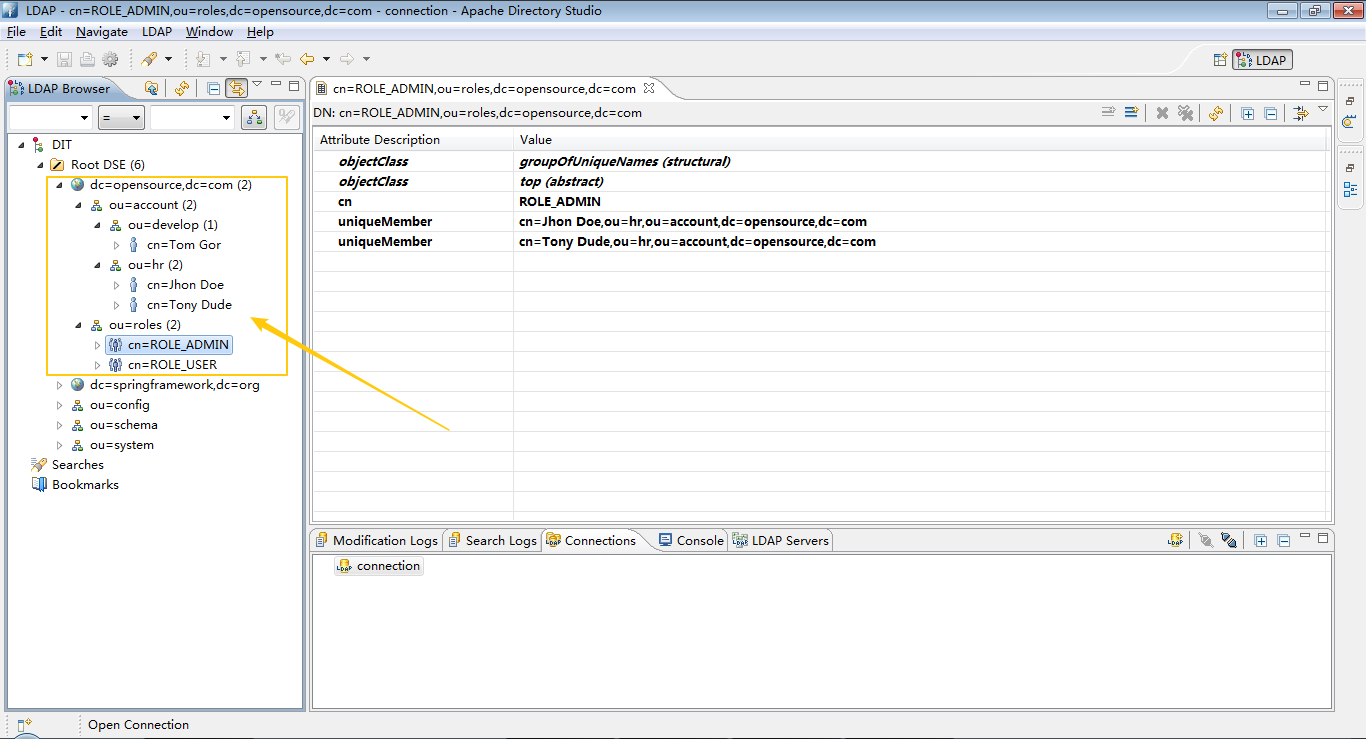Click the New wizard toolbar icon
The height and width of the screenshot is (739, 1366).
pos(24,60)
